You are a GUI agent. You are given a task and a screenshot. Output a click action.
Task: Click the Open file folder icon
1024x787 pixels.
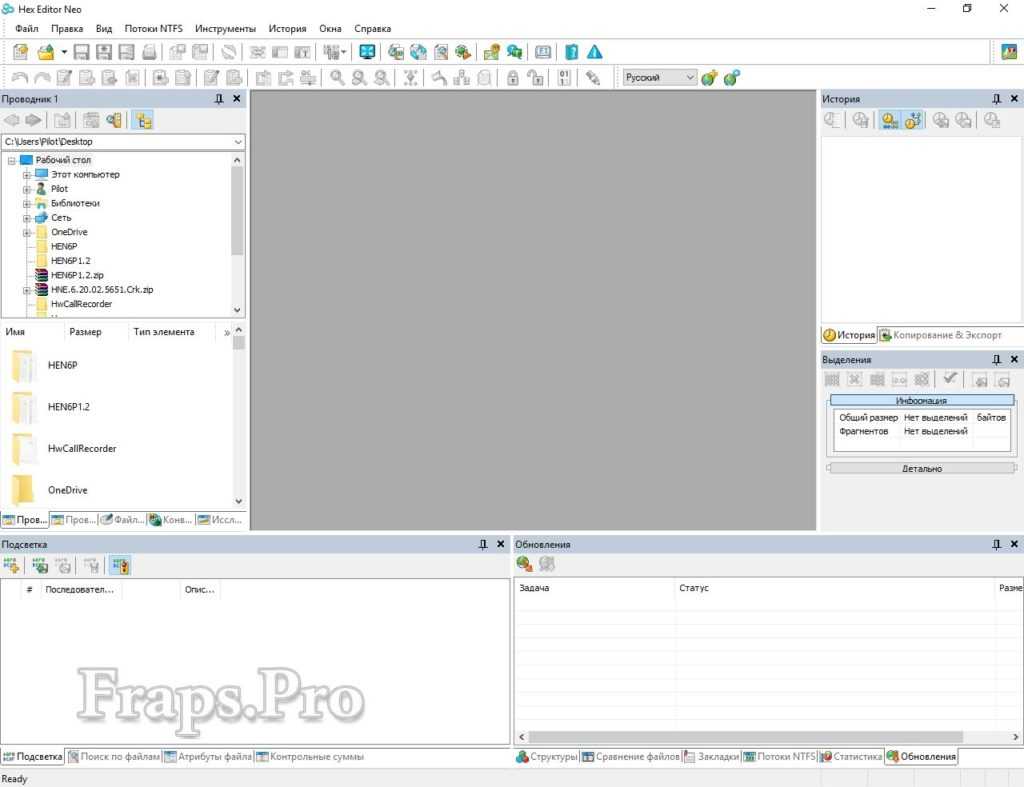pyautogui.click(x=46, y=52)
